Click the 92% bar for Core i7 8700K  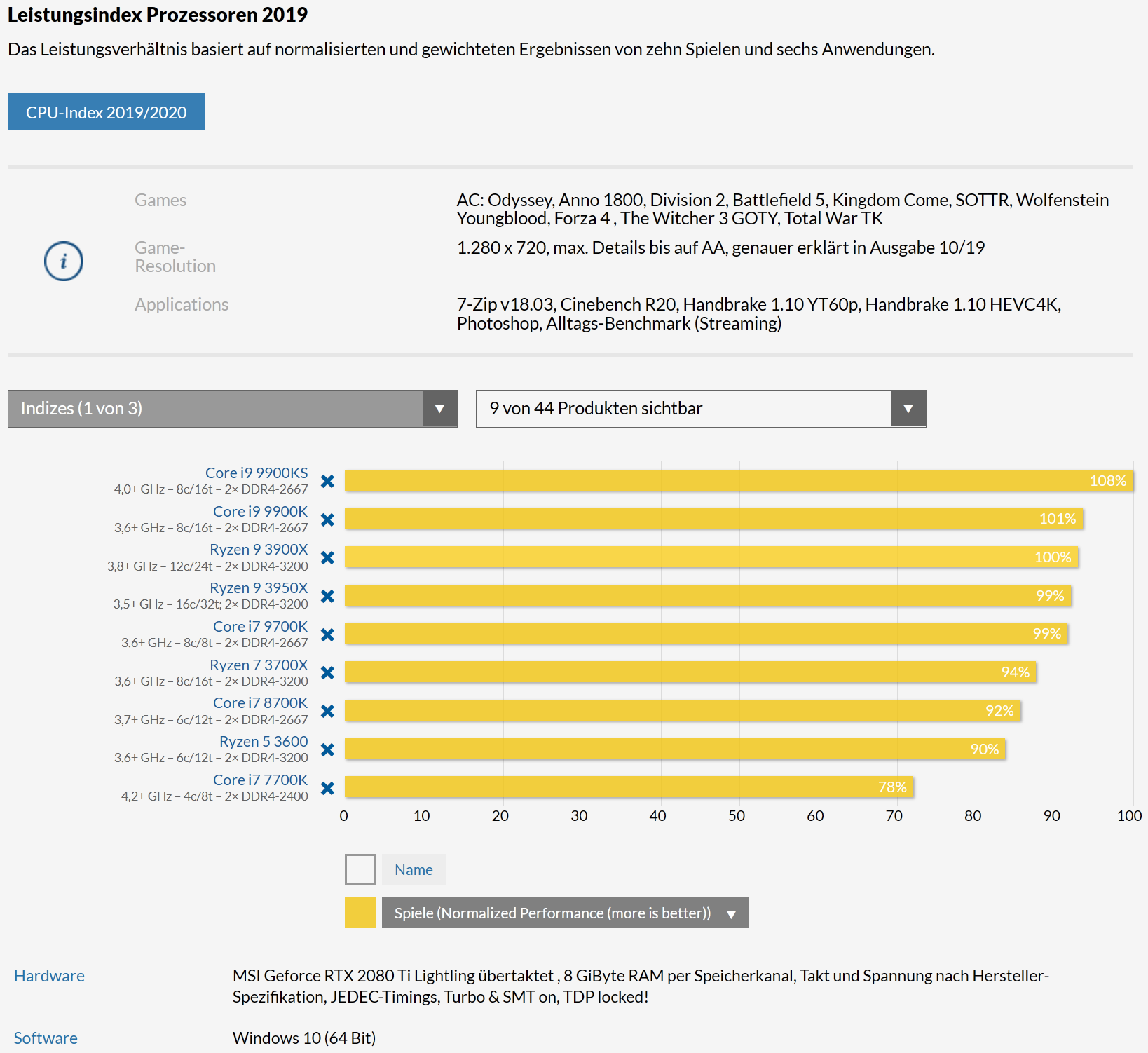(683, 710)
